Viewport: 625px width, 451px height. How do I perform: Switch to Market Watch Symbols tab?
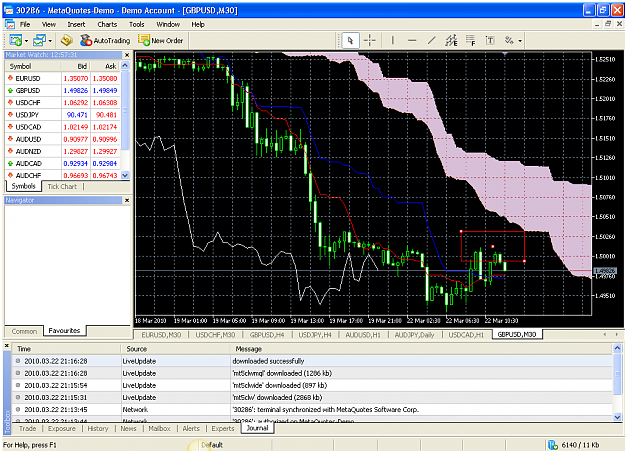pos(24,186)
